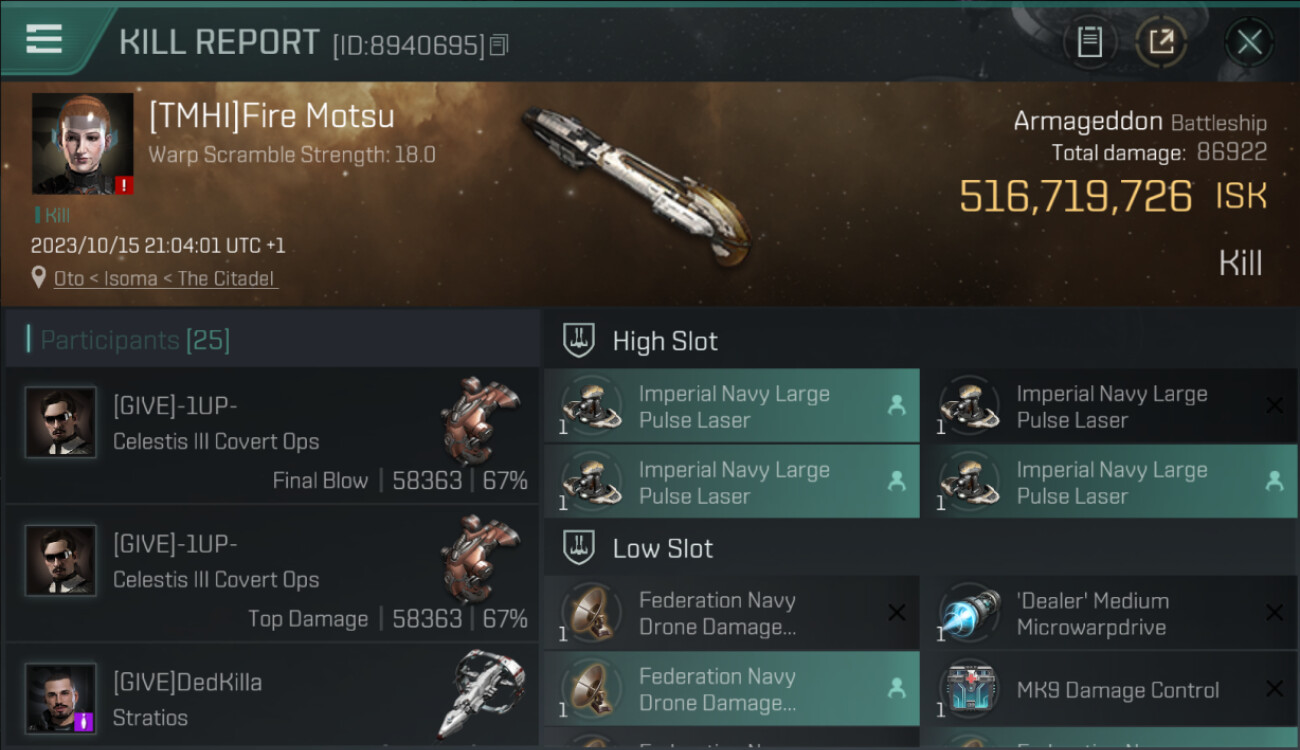Close the kill report window

pyautogui.click(x=1249, y=42)
